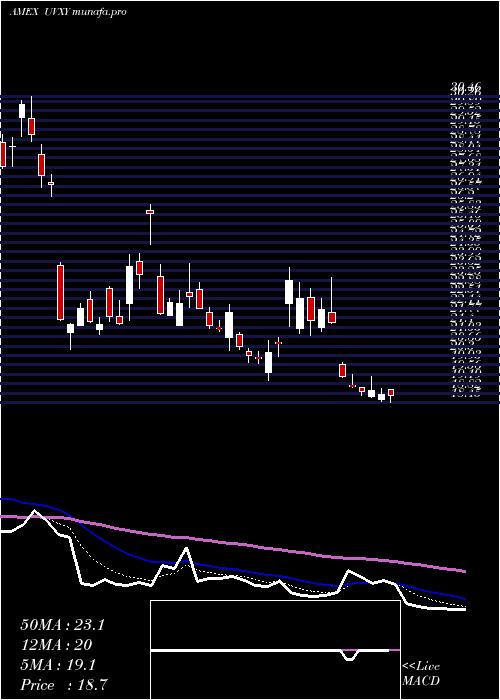
Task: Select the 50MA : 23.1 label
Action: (62, 625)
